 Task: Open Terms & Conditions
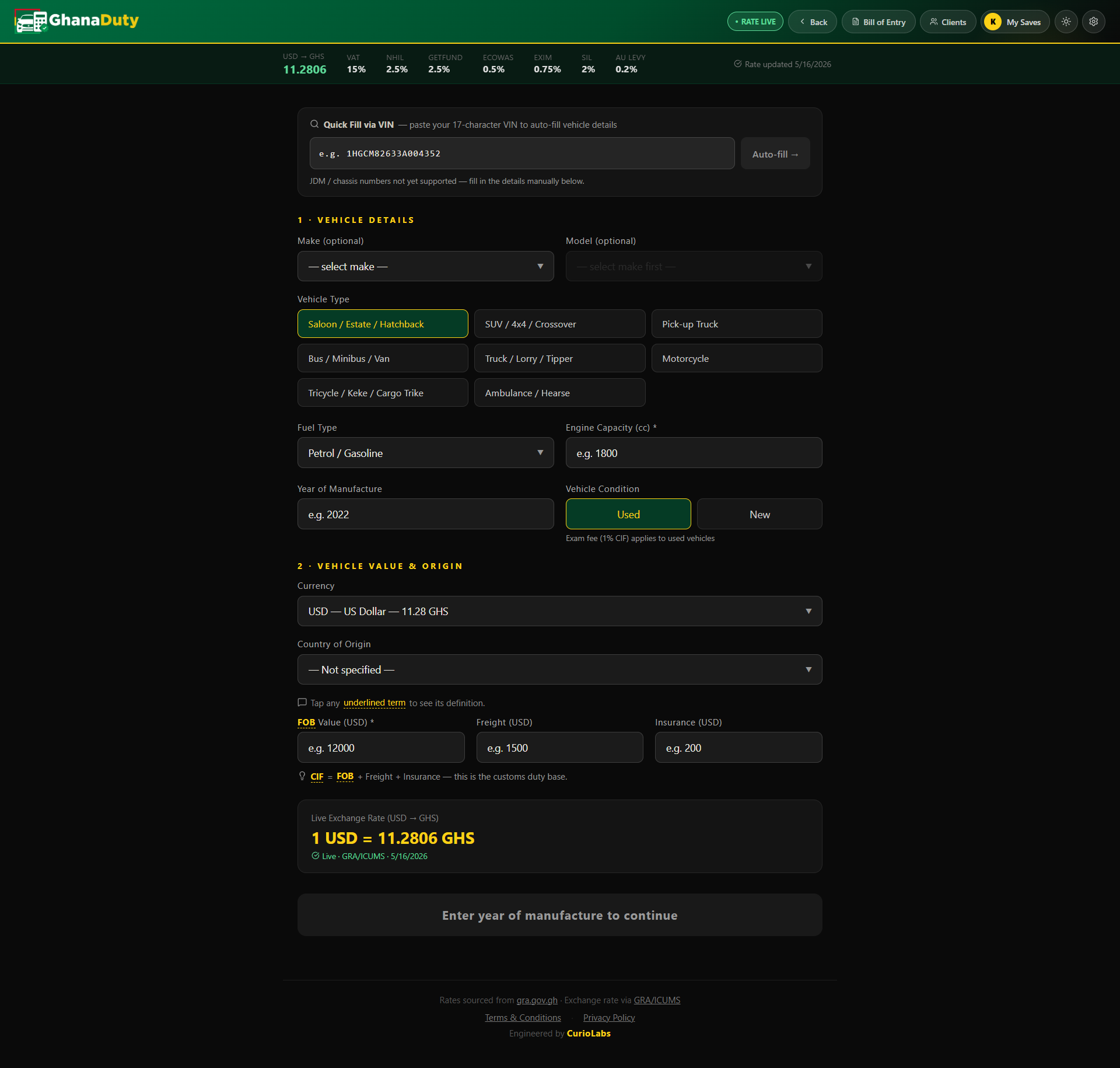[x=523, y=1018]
